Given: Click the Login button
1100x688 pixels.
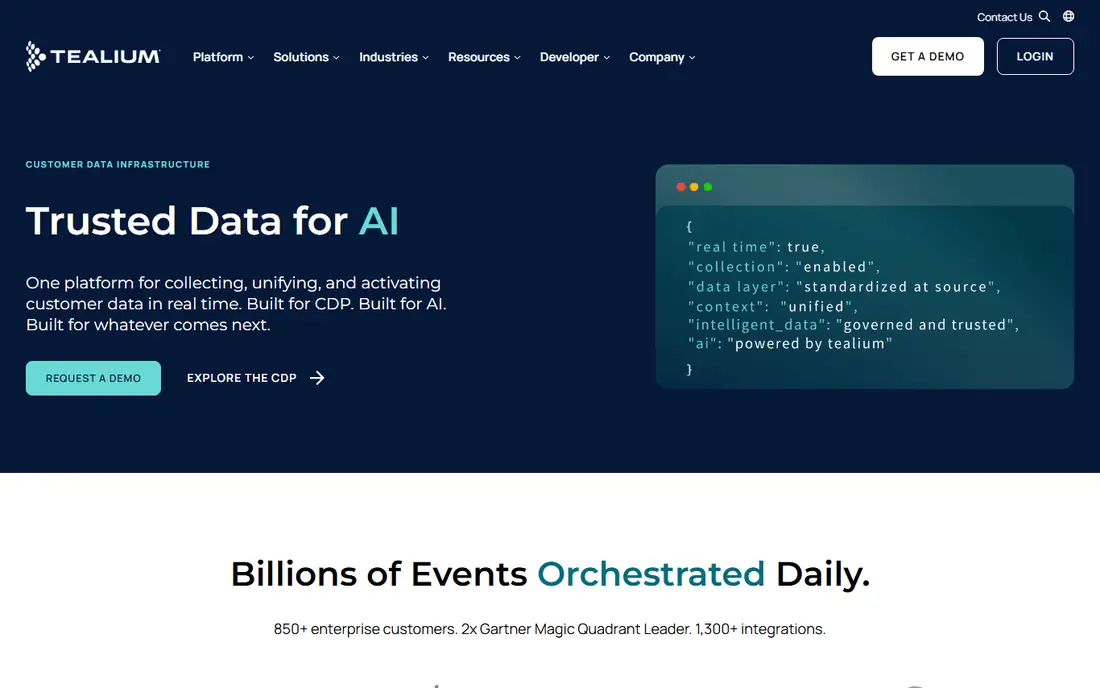Looking at the screenshot, I should 1035,56.
